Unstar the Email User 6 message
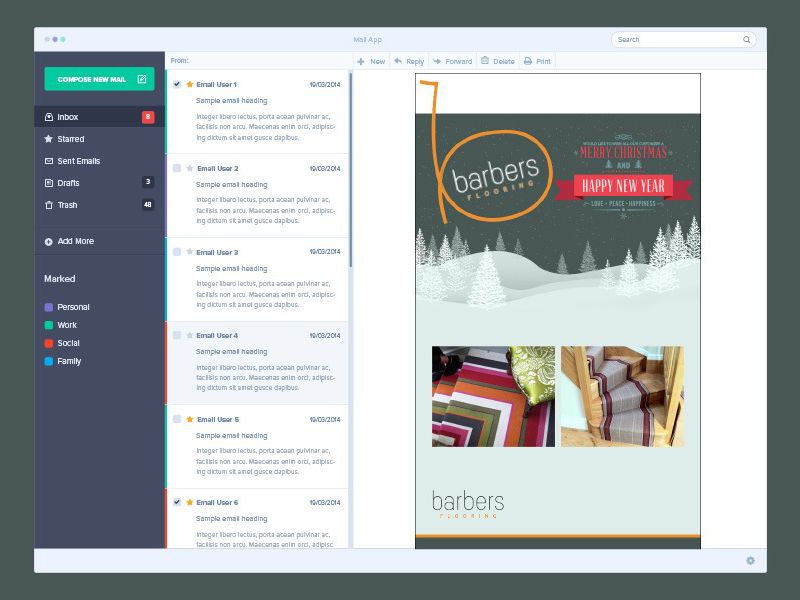This screenshot has height=600, width=800. (x=190, y=502)
